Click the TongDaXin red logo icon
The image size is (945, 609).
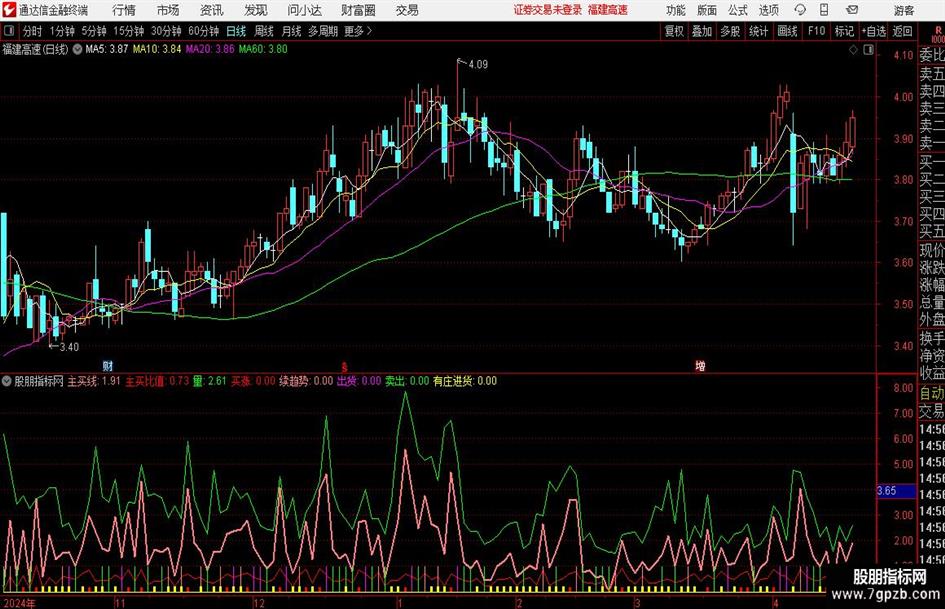tap(8, 10)
